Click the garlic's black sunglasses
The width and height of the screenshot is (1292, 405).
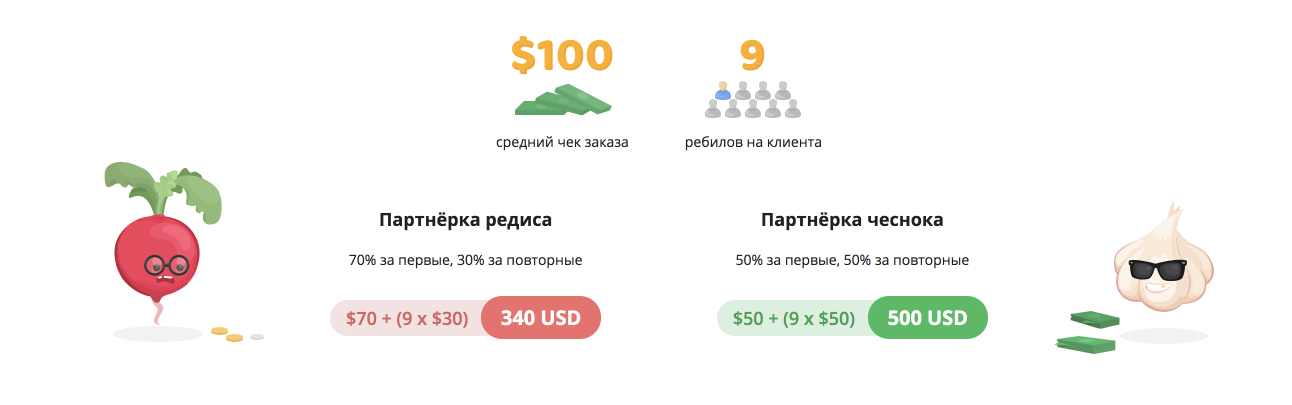1157,269
